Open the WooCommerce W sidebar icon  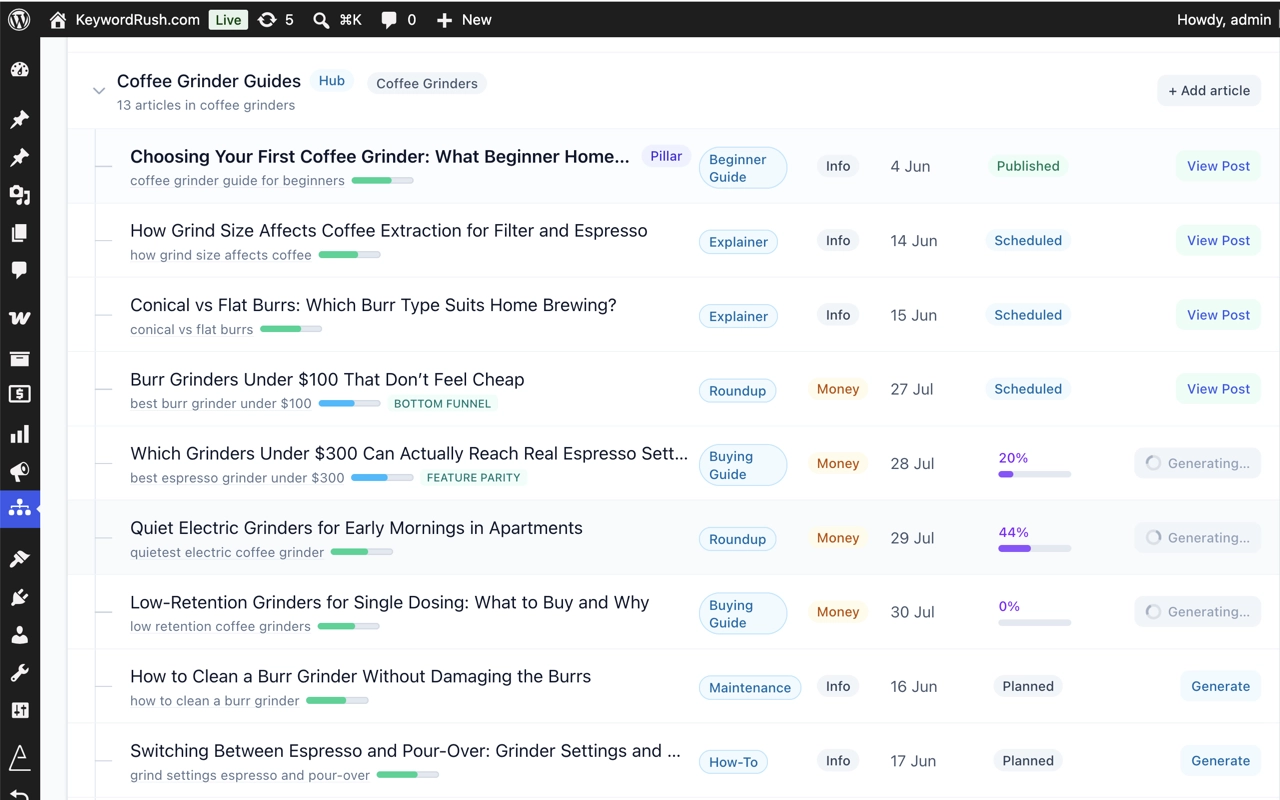[19, 318]
